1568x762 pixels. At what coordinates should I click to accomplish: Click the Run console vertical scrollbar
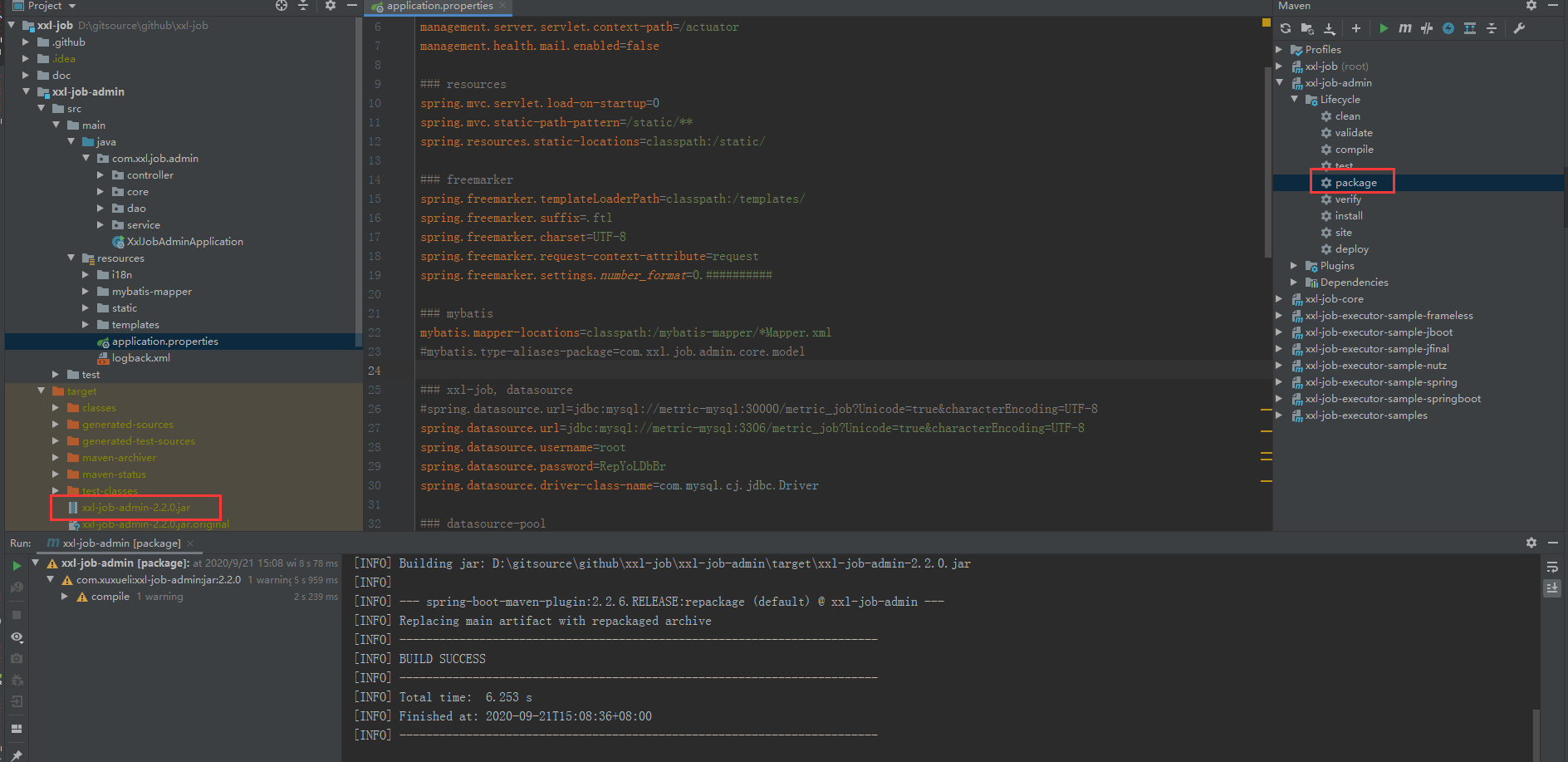pos(1536,731)
